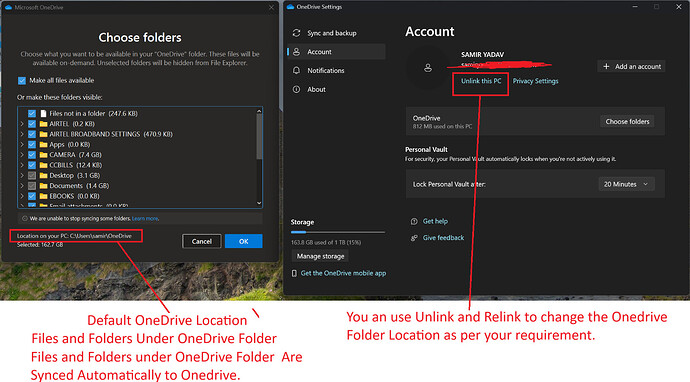Screen dimensions: 690x382
Task: Click the About info icon
Action: pos(297,89)
